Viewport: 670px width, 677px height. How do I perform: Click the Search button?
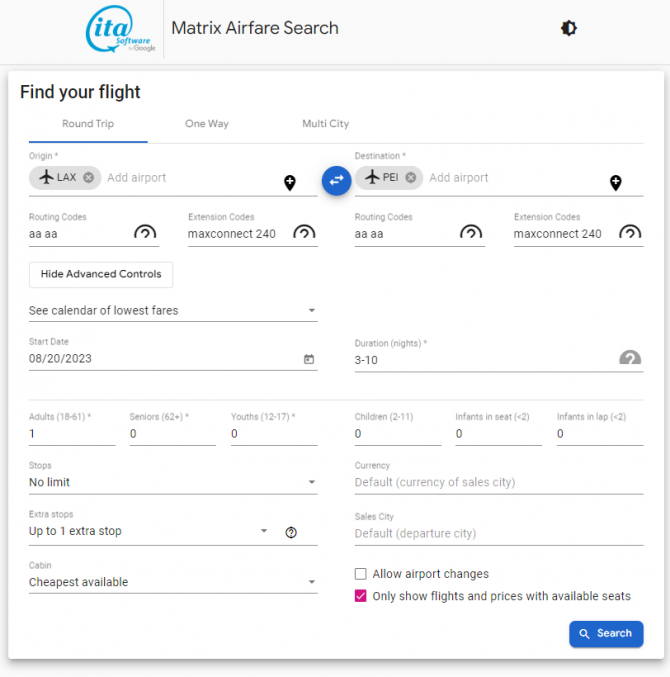tap(606, 634)
